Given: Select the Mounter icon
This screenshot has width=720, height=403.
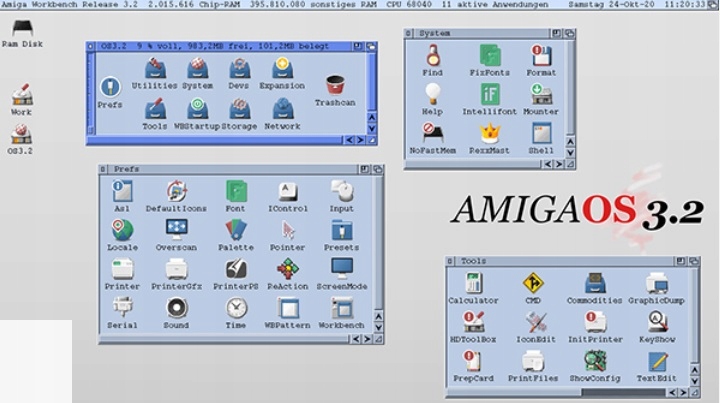Looking at the screenshot, I should 541,94.
